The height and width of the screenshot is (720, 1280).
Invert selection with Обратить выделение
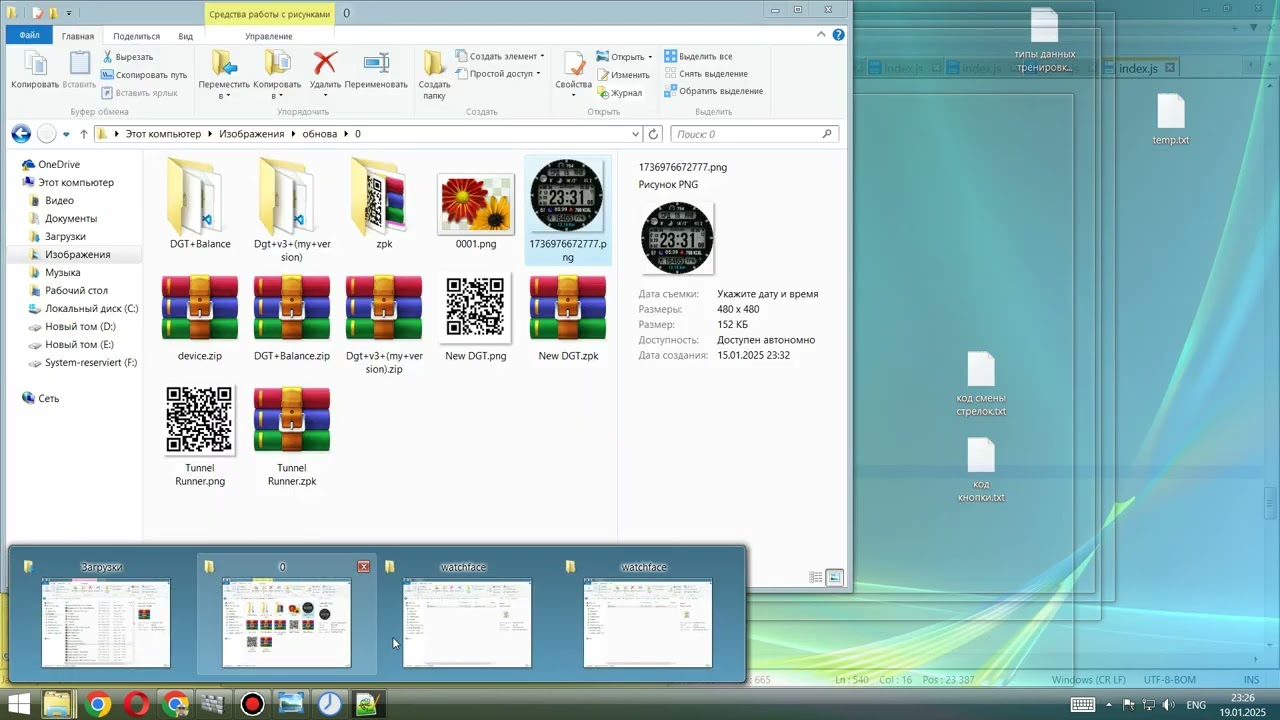[713, 91]
